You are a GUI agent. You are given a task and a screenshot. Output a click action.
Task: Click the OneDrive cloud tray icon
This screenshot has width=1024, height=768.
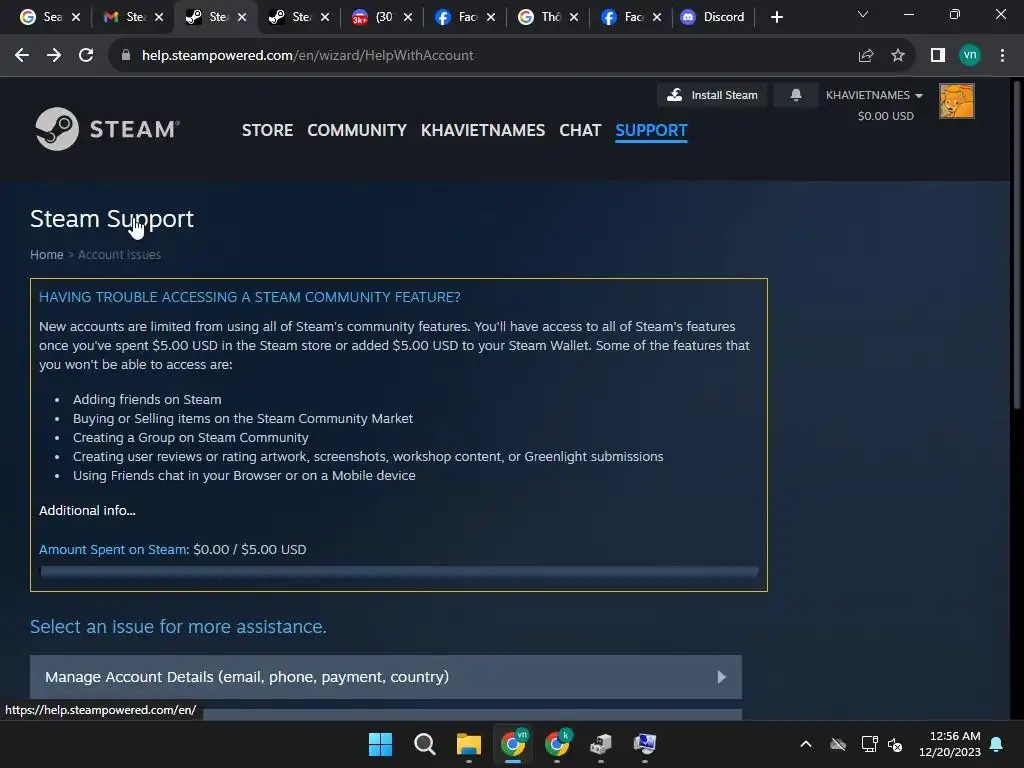(x=838, y=744)
